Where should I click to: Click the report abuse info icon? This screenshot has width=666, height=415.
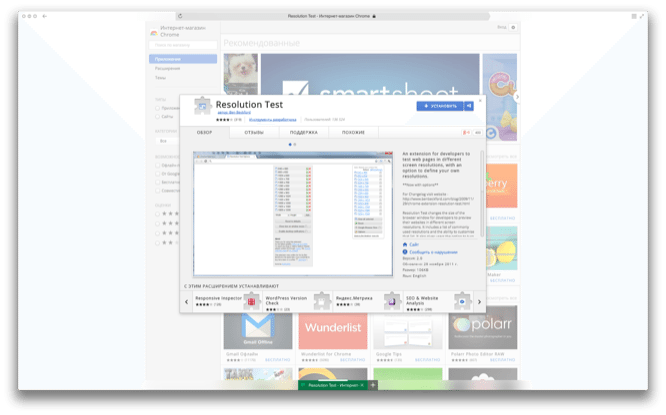click(405, 252)
